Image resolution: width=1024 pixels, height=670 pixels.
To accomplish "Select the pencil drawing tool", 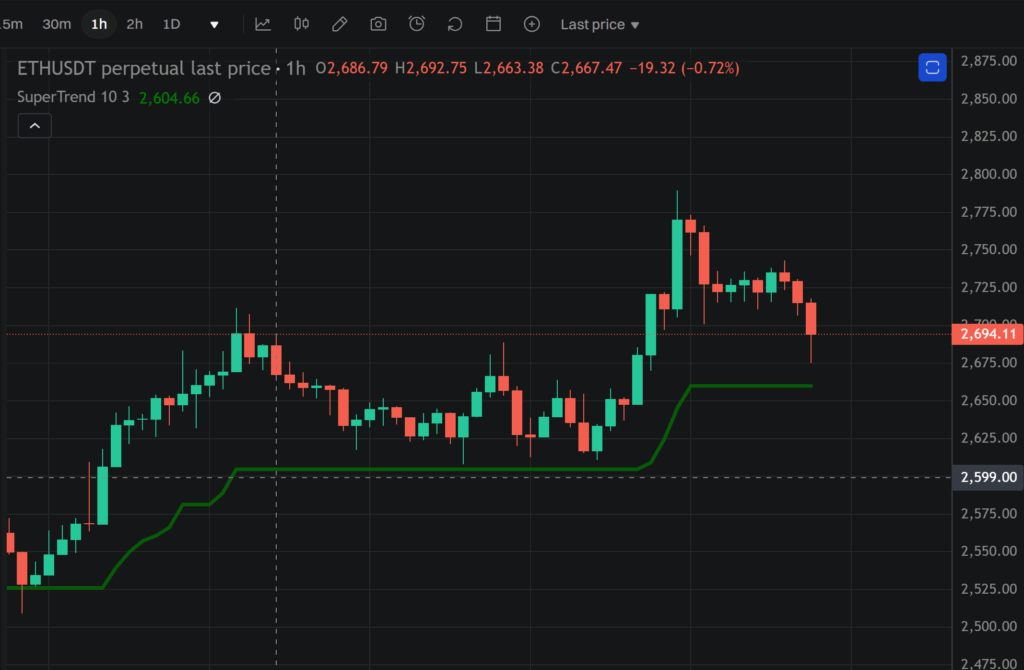I will click(x=340, y=24).
